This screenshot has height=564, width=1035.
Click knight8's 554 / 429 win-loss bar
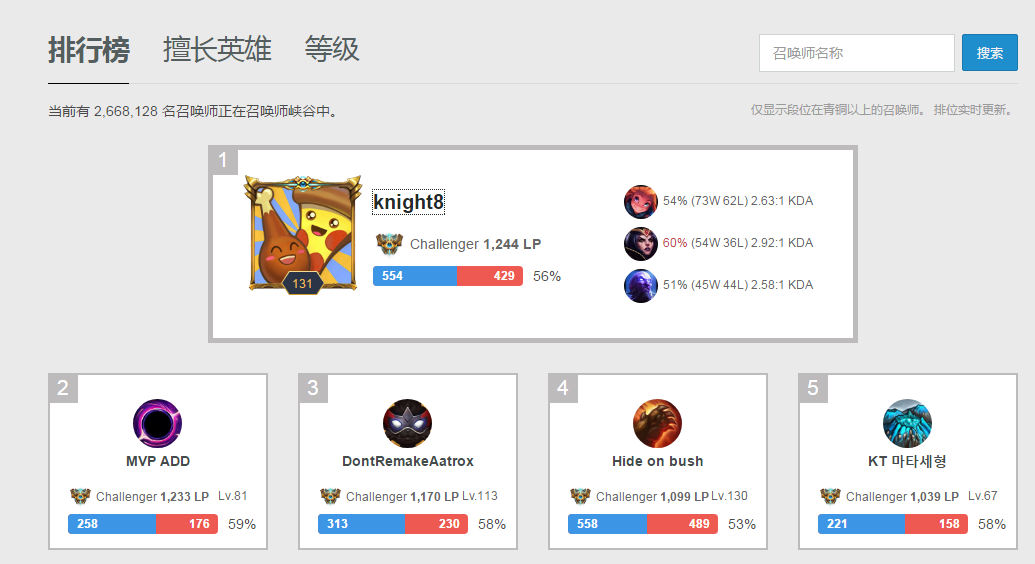[x=448, y=276]
